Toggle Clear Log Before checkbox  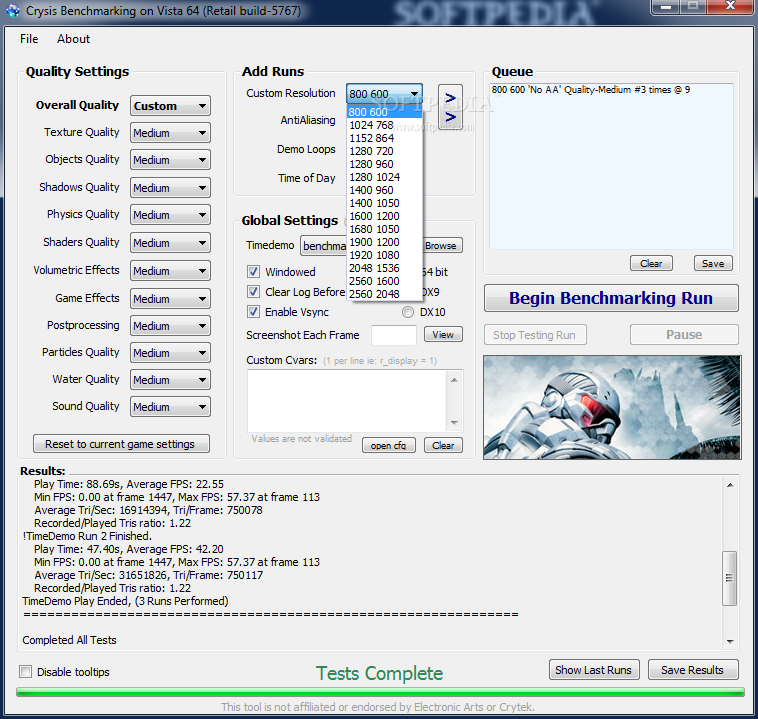(253, 292)
